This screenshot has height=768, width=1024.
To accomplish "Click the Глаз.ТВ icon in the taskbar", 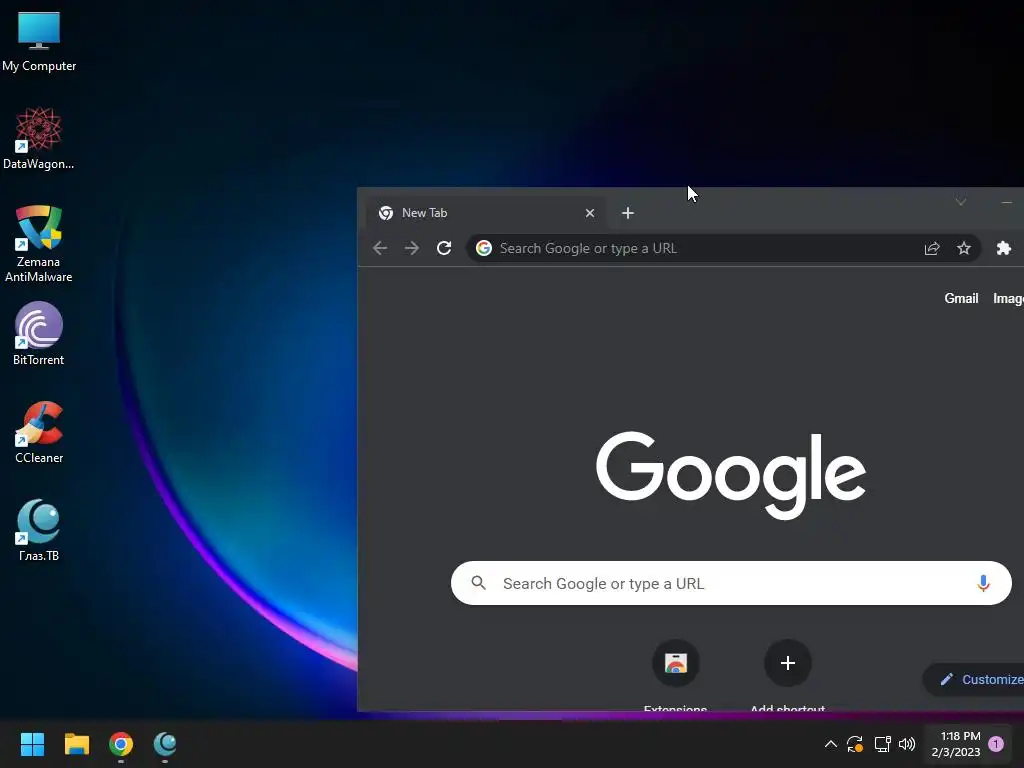I will tap(165, 744).
